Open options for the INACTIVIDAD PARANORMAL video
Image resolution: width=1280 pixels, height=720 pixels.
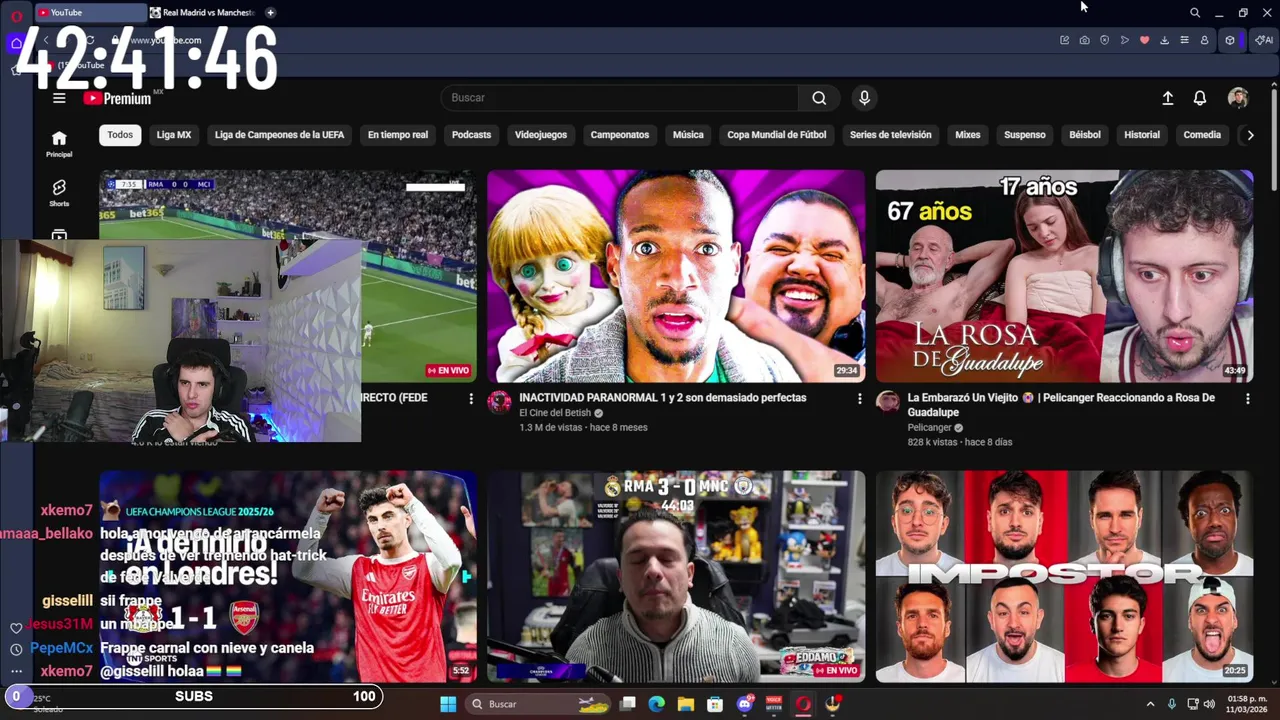pos(859,398)
